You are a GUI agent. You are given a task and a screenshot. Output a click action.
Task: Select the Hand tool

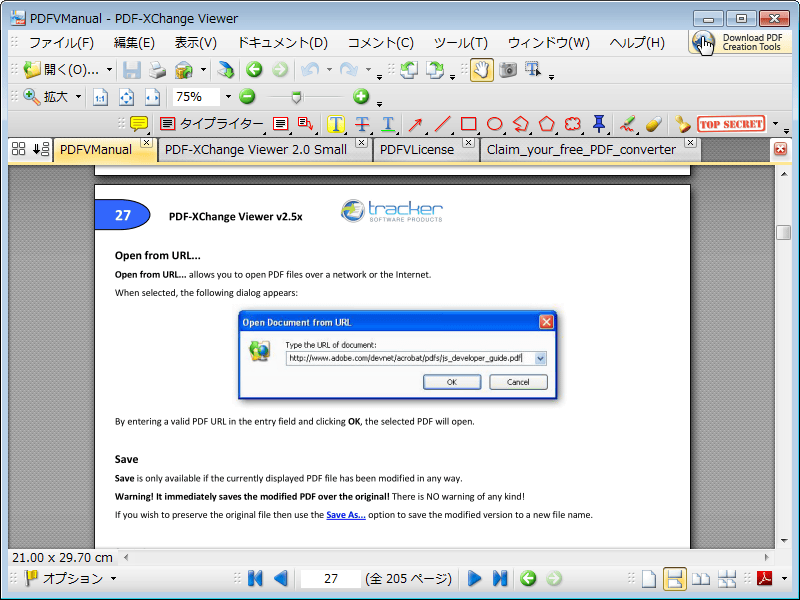[x=482, y=70]
